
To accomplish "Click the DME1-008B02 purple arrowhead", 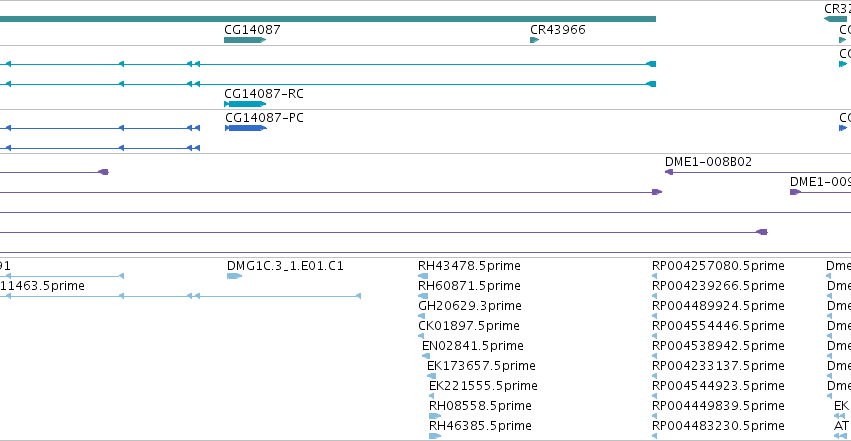I will (669, 172).
